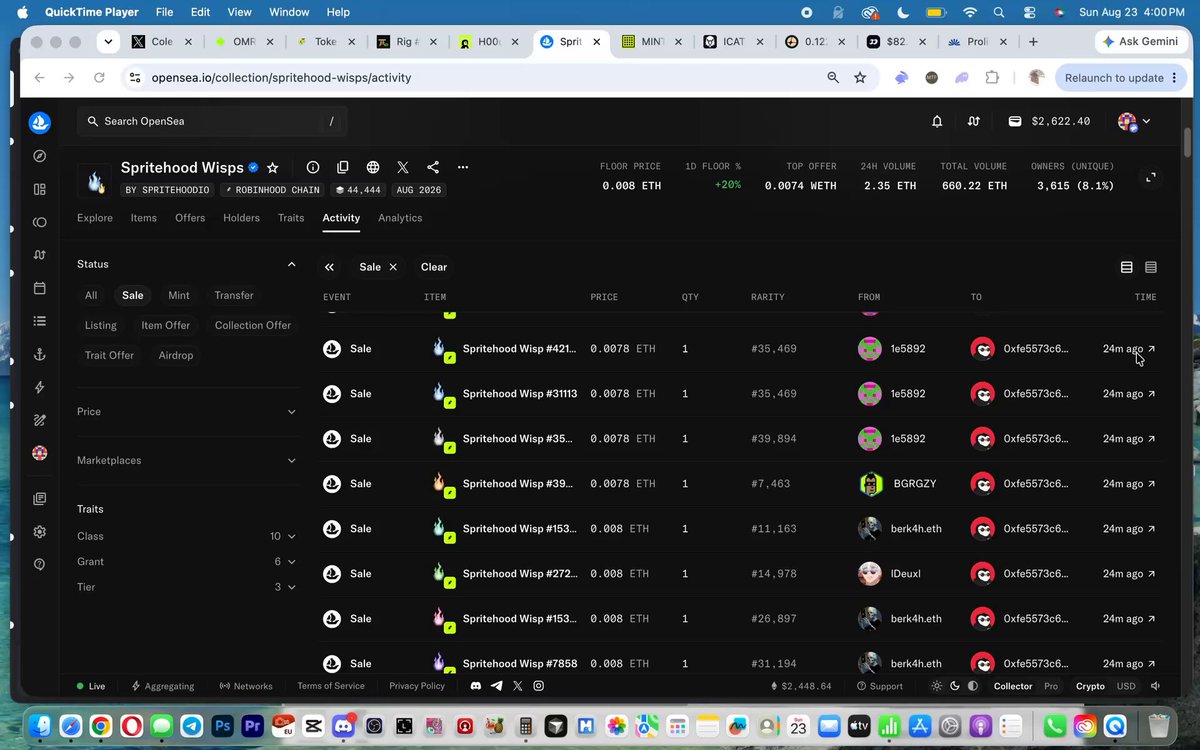Switch to the Offers tab
Image resolution: width=1200 pixels, height=750 pixels.
[x=190, y=218]
